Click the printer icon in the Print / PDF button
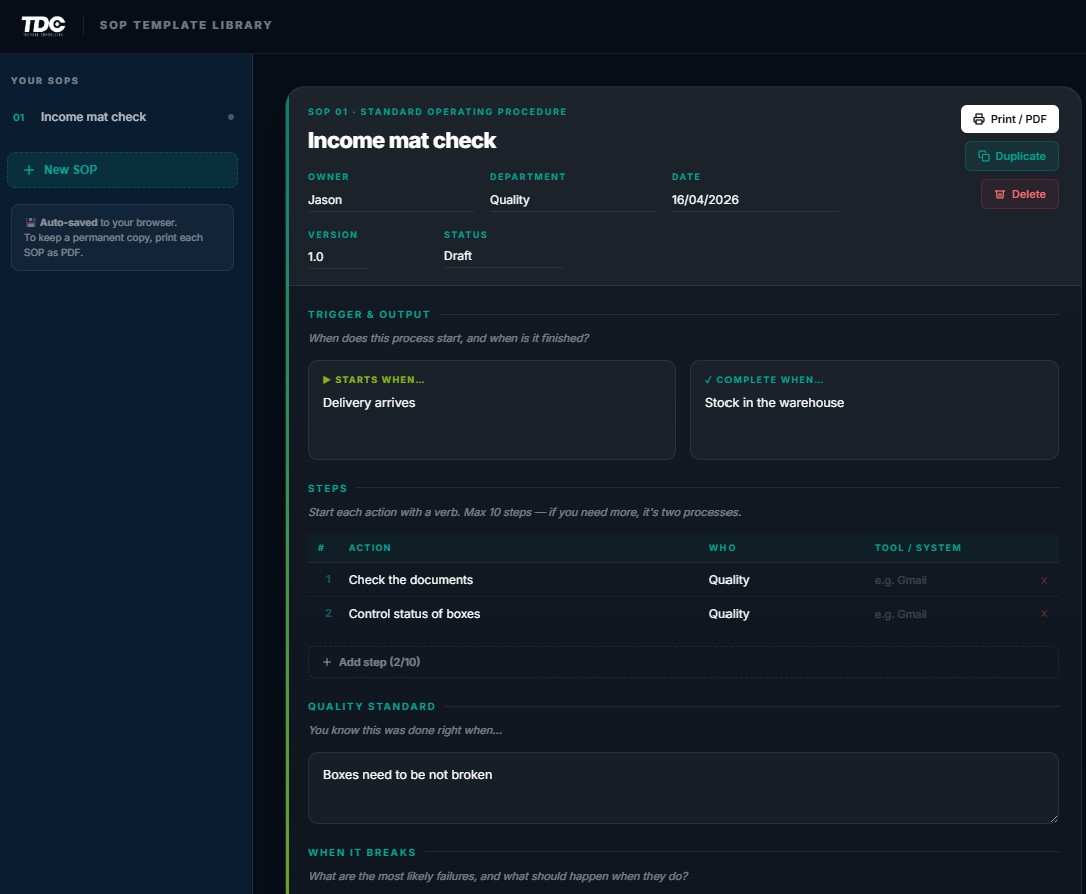This screenshot has height=894, width=1086. (x=977, y=118)
